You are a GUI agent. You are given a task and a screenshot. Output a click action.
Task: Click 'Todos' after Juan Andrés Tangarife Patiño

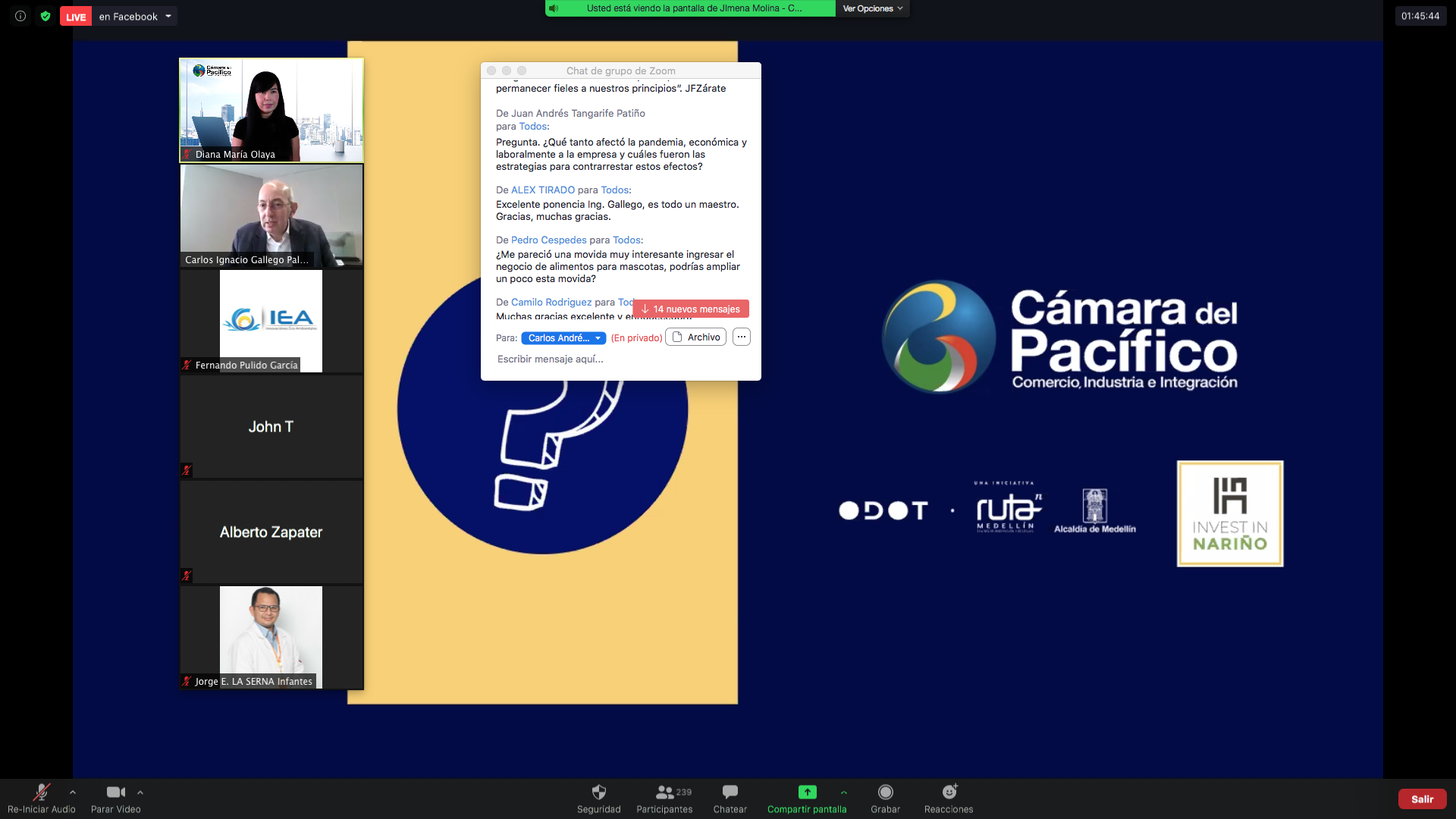coord(533,127)
